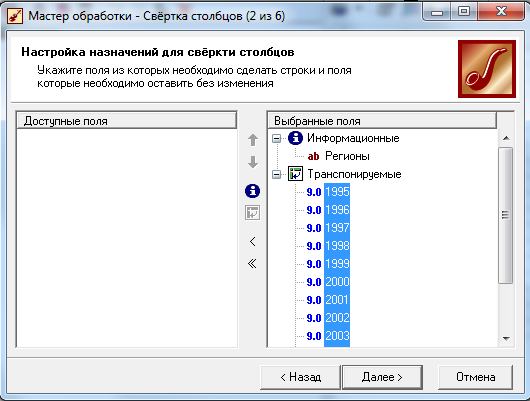Click the 9.0 type icon beside 2003
Image resolution: width=530 pixels, height=401 pixels.
(314, 336)
